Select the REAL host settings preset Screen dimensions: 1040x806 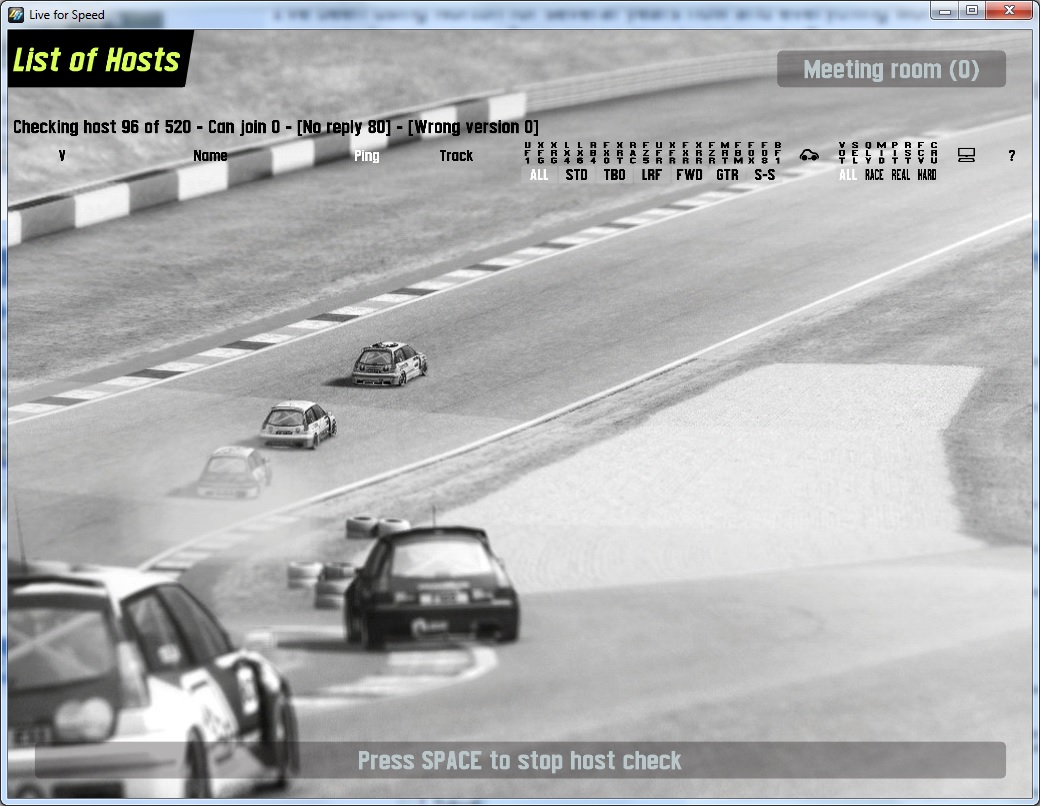[901, 174]
